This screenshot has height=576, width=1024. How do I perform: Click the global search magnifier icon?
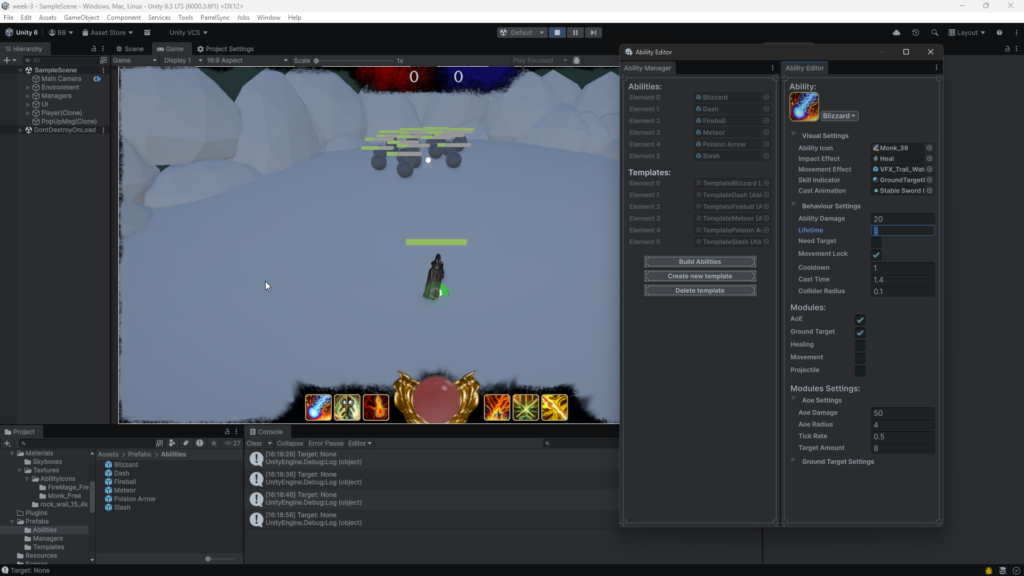coord(932,32)
